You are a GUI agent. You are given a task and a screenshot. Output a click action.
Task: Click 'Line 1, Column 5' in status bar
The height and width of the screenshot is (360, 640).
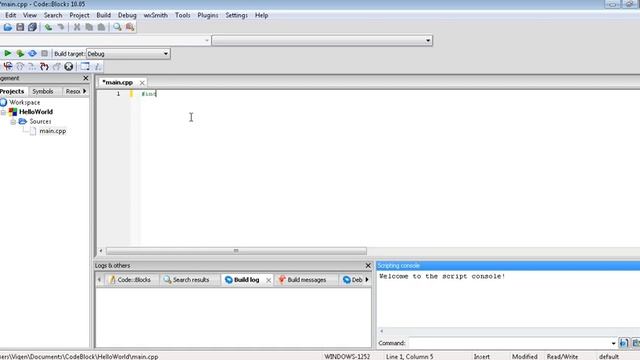(409, 357)
